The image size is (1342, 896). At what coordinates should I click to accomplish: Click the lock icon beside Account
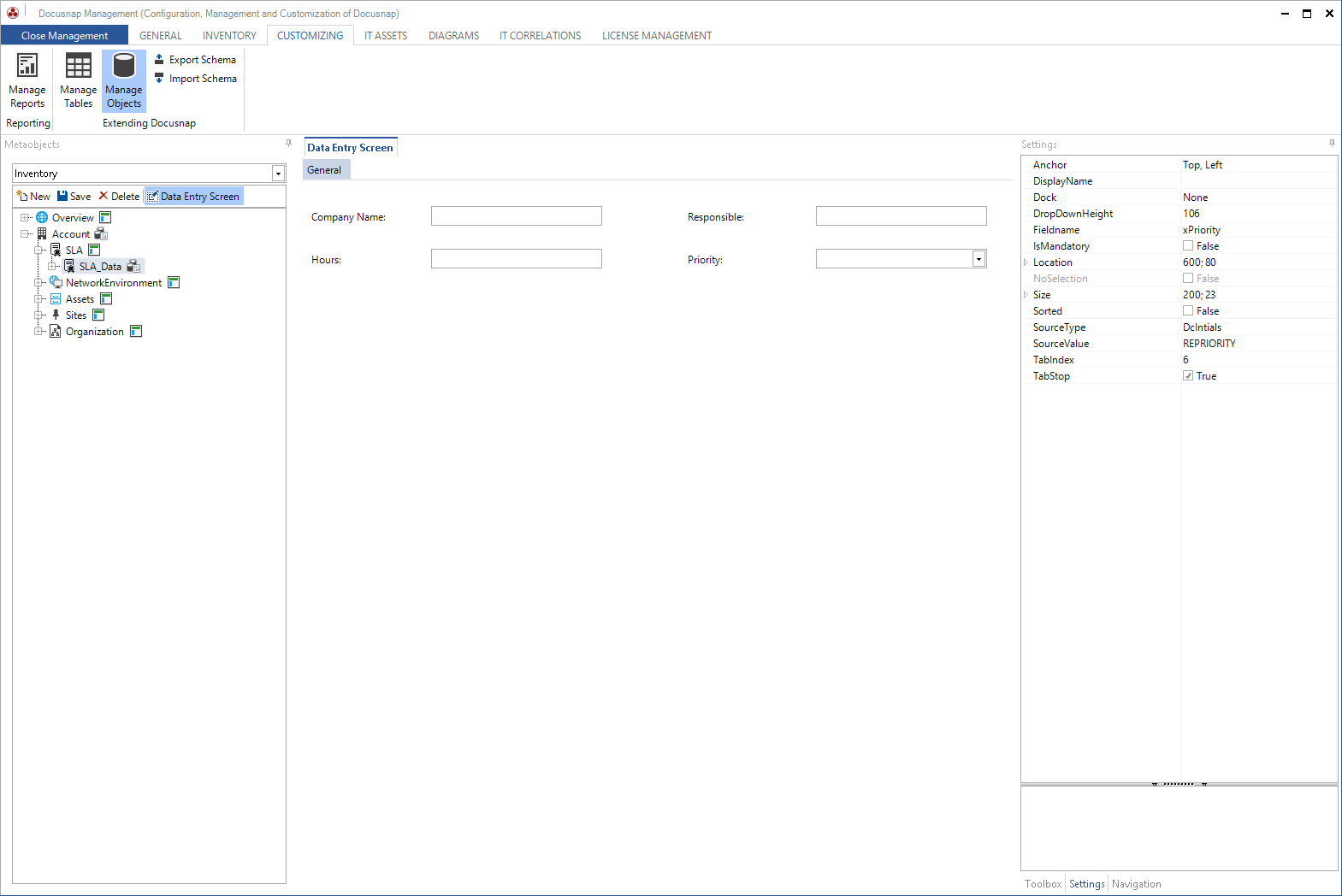[x=101, y=233]
